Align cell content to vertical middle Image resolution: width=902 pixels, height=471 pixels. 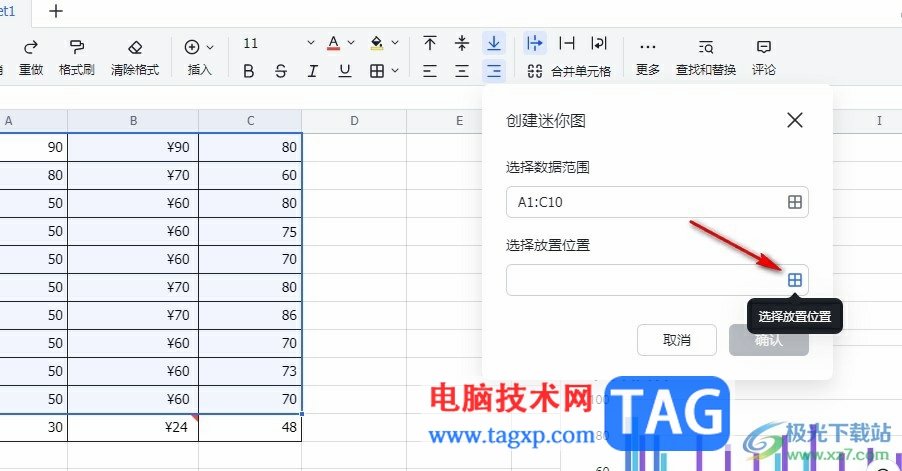[462, 43]
